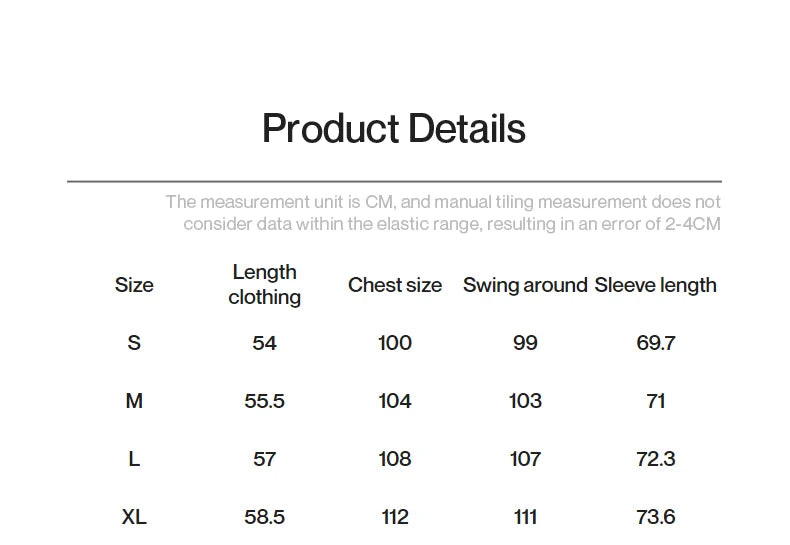Click the measurement unit note text

(x=443, y=213)
